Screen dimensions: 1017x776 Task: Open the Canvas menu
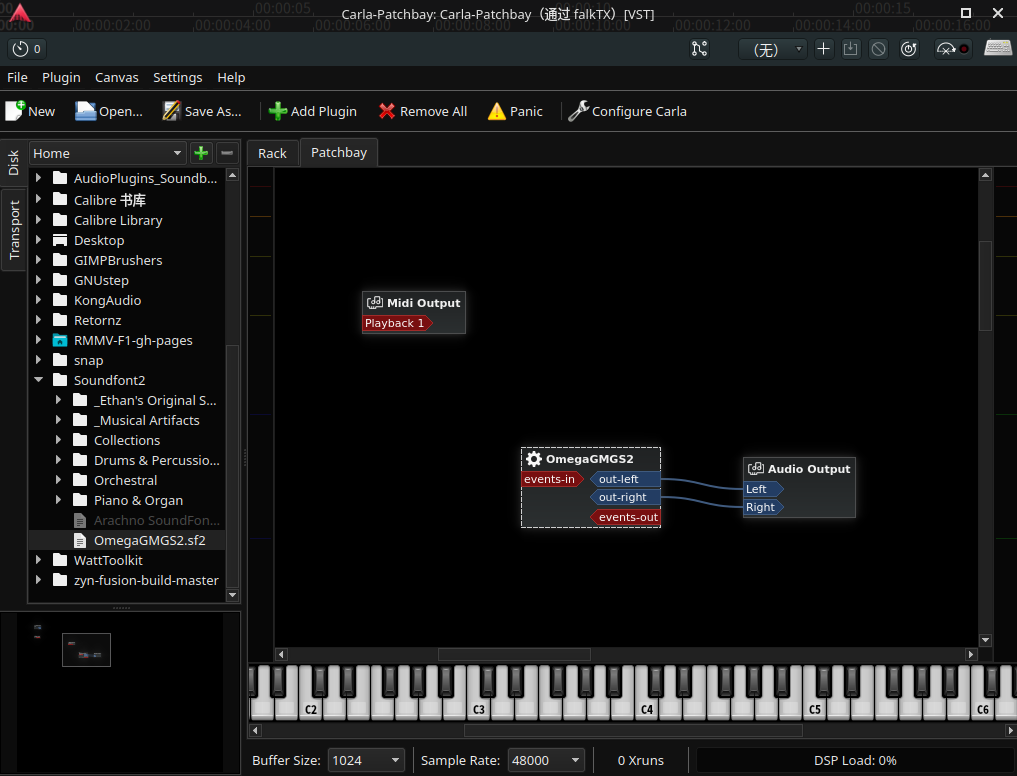click(117, 77)
